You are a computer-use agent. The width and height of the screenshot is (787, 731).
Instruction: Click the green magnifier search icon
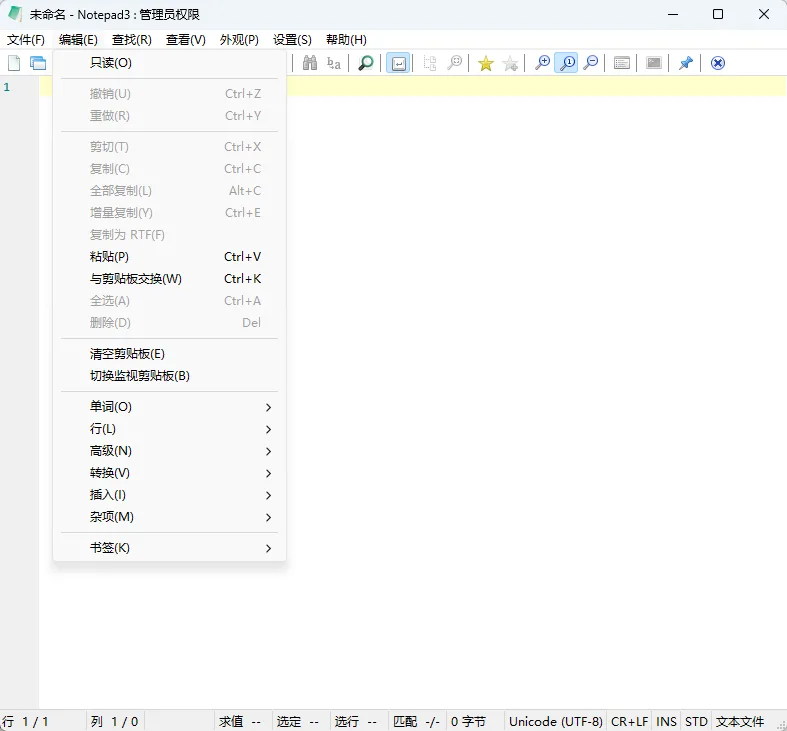366,63
